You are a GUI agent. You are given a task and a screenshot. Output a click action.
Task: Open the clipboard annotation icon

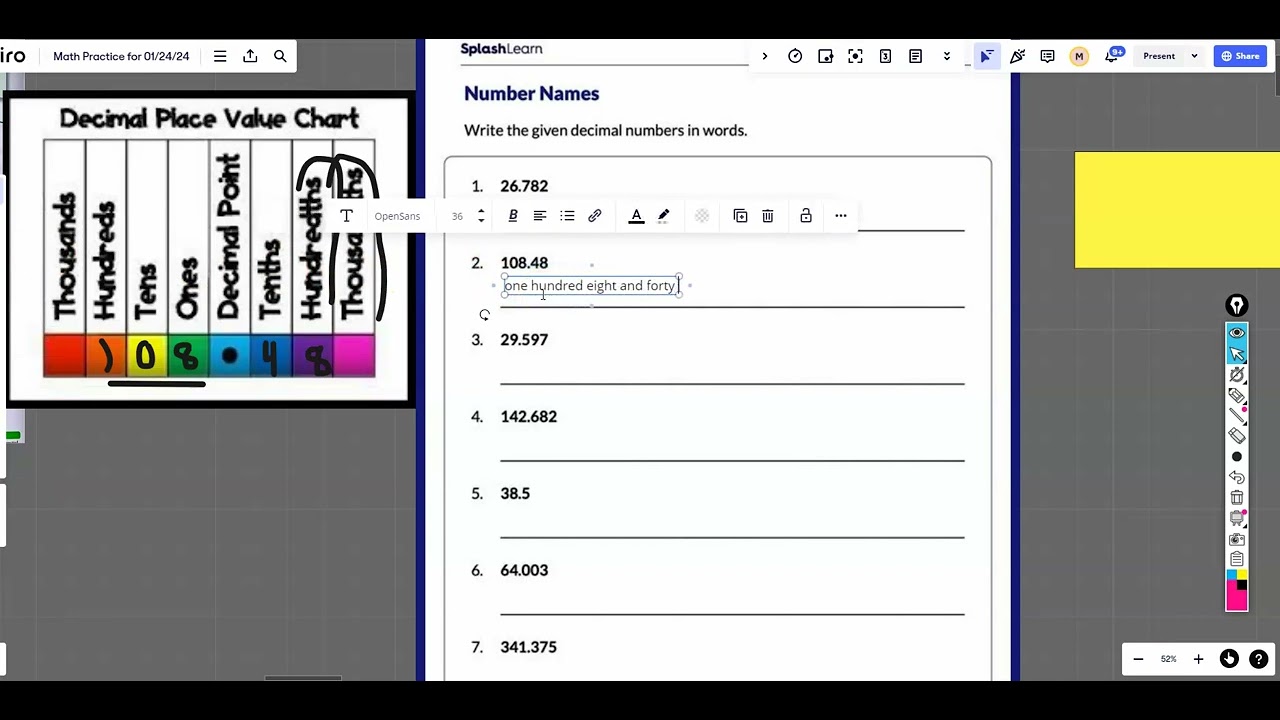[1237, 560]
